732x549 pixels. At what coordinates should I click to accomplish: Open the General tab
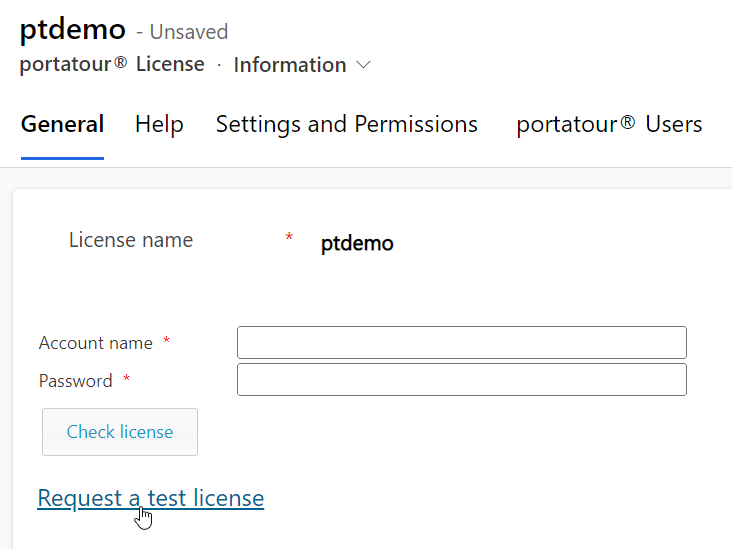pyautogui.click(x=63, y=124)
